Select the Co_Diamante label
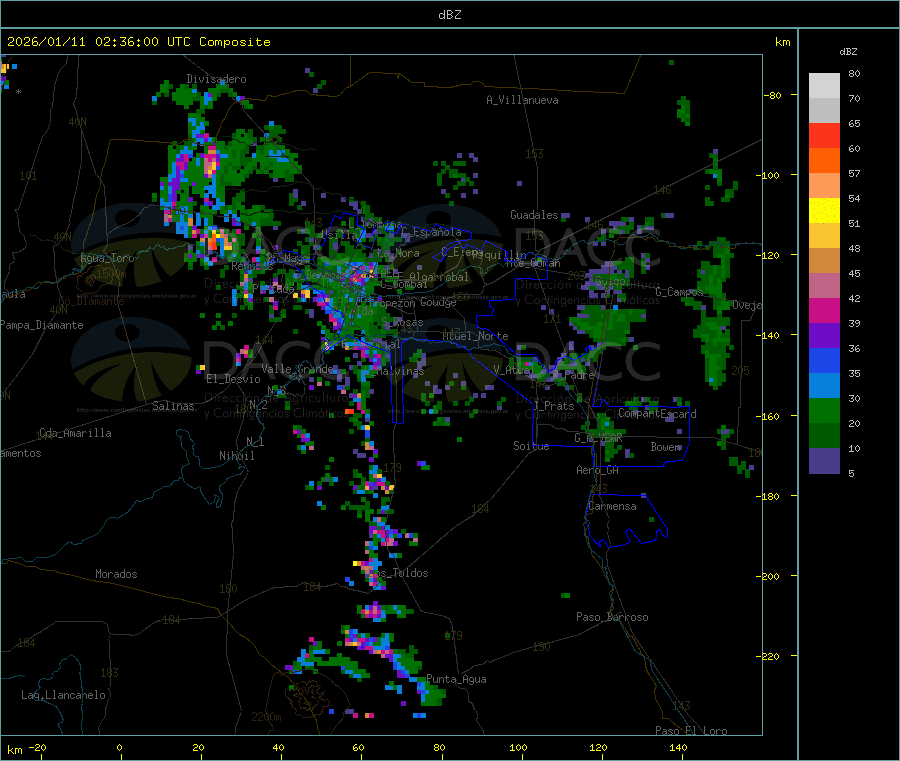Viewport: 900px width, 761px height. 91,301
